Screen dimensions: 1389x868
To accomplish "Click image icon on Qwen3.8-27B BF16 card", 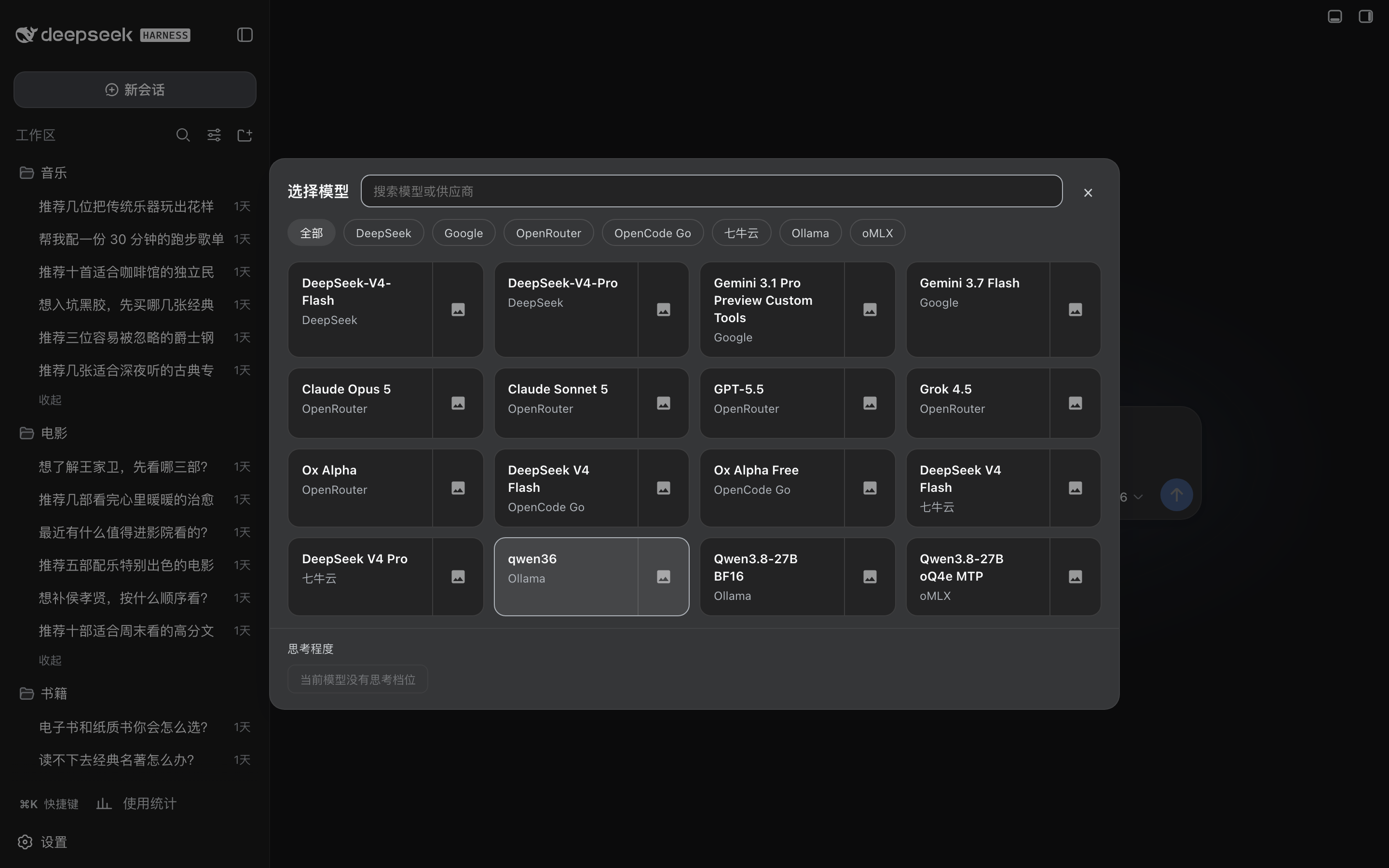I will pyautogui.click(x=870, y=576).
